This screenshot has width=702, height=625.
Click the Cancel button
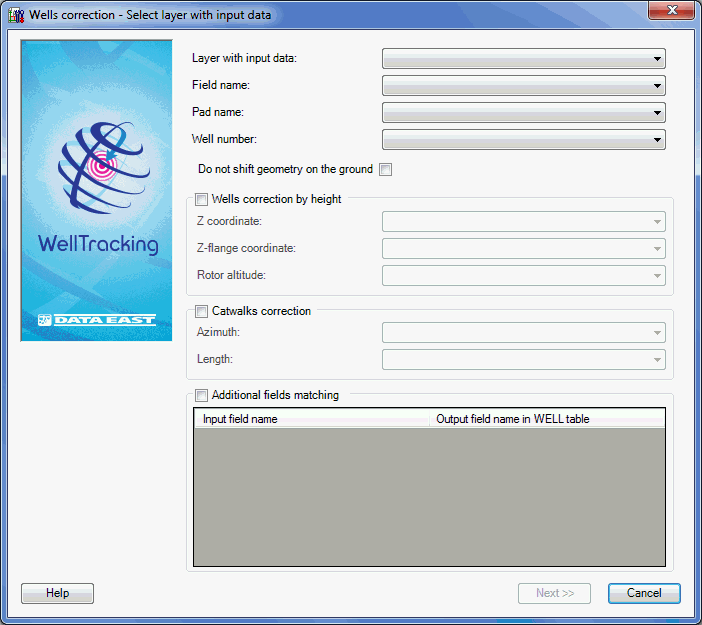coord(644,593)
